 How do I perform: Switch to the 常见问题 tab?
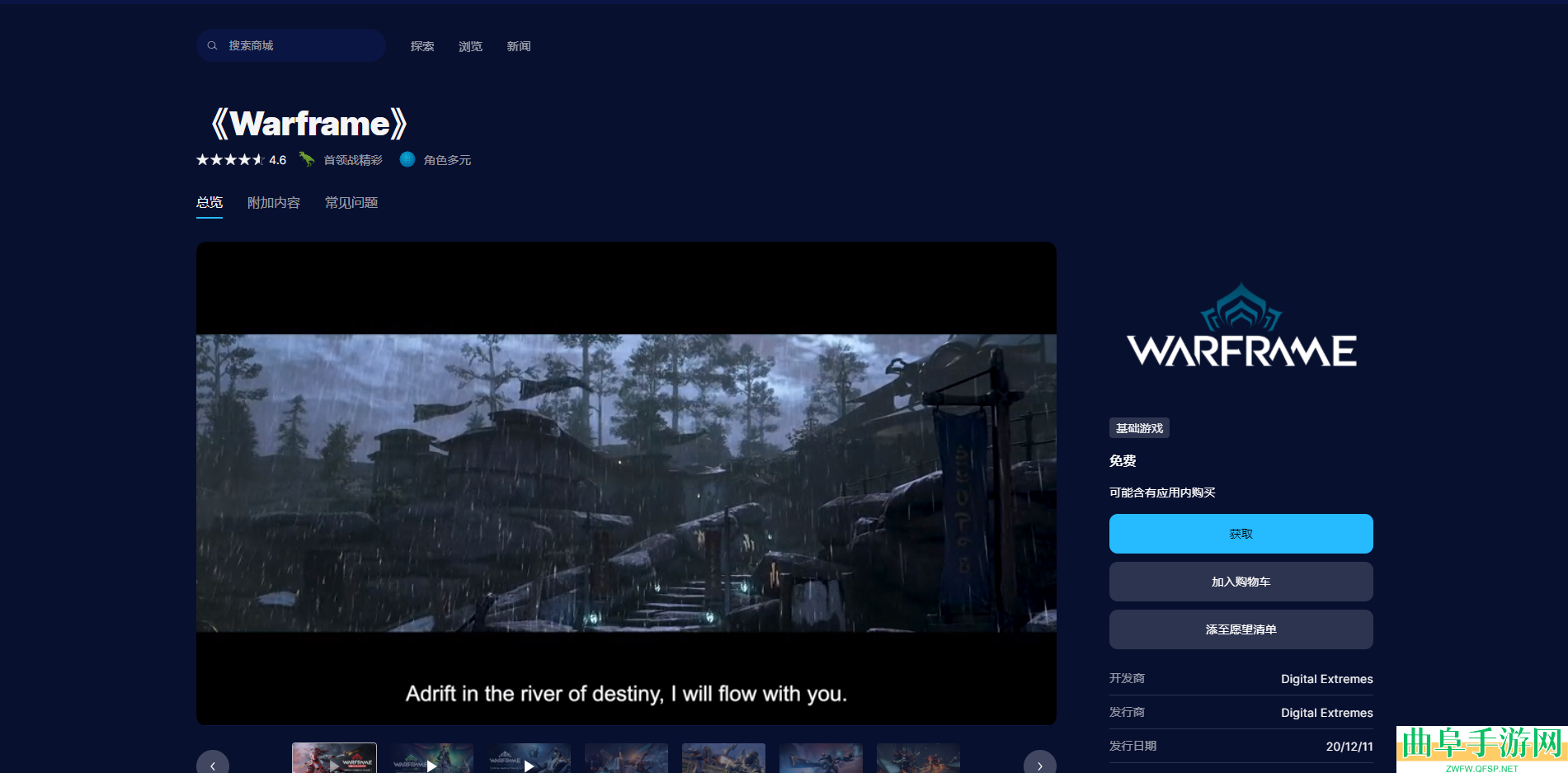[351, 203]
